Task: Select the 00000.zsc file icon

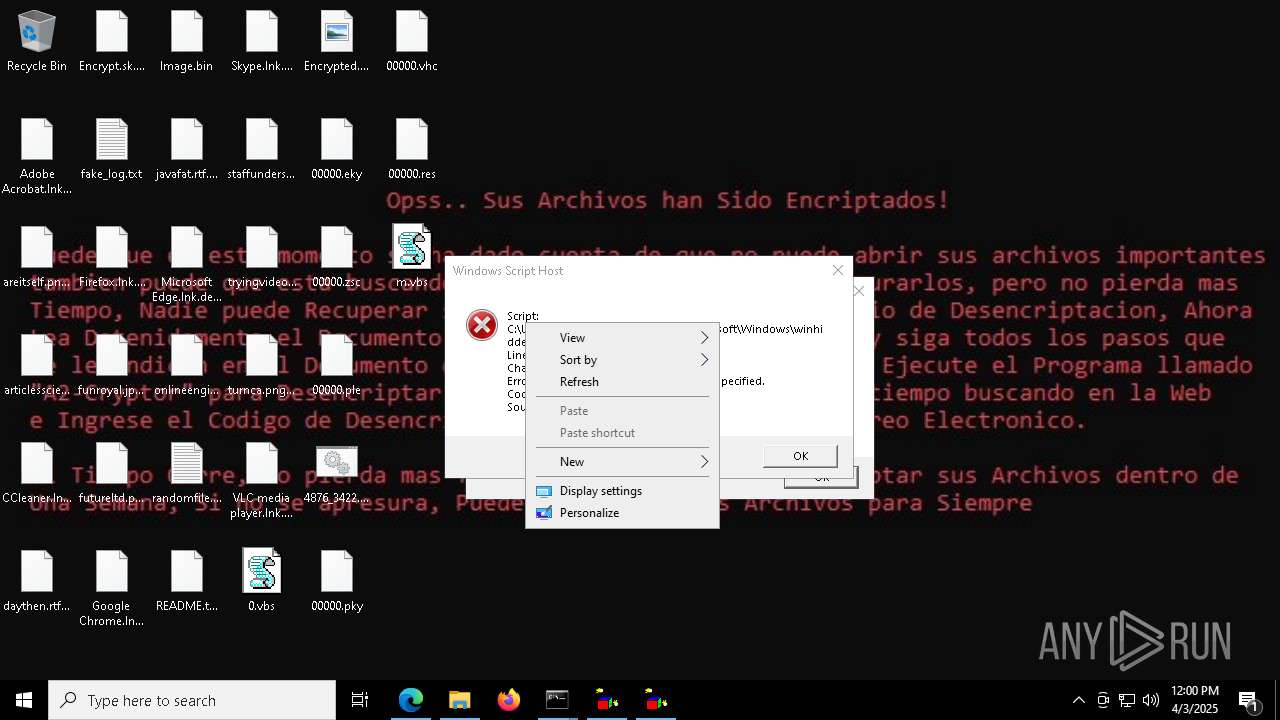Action: [x=337, y=258]
